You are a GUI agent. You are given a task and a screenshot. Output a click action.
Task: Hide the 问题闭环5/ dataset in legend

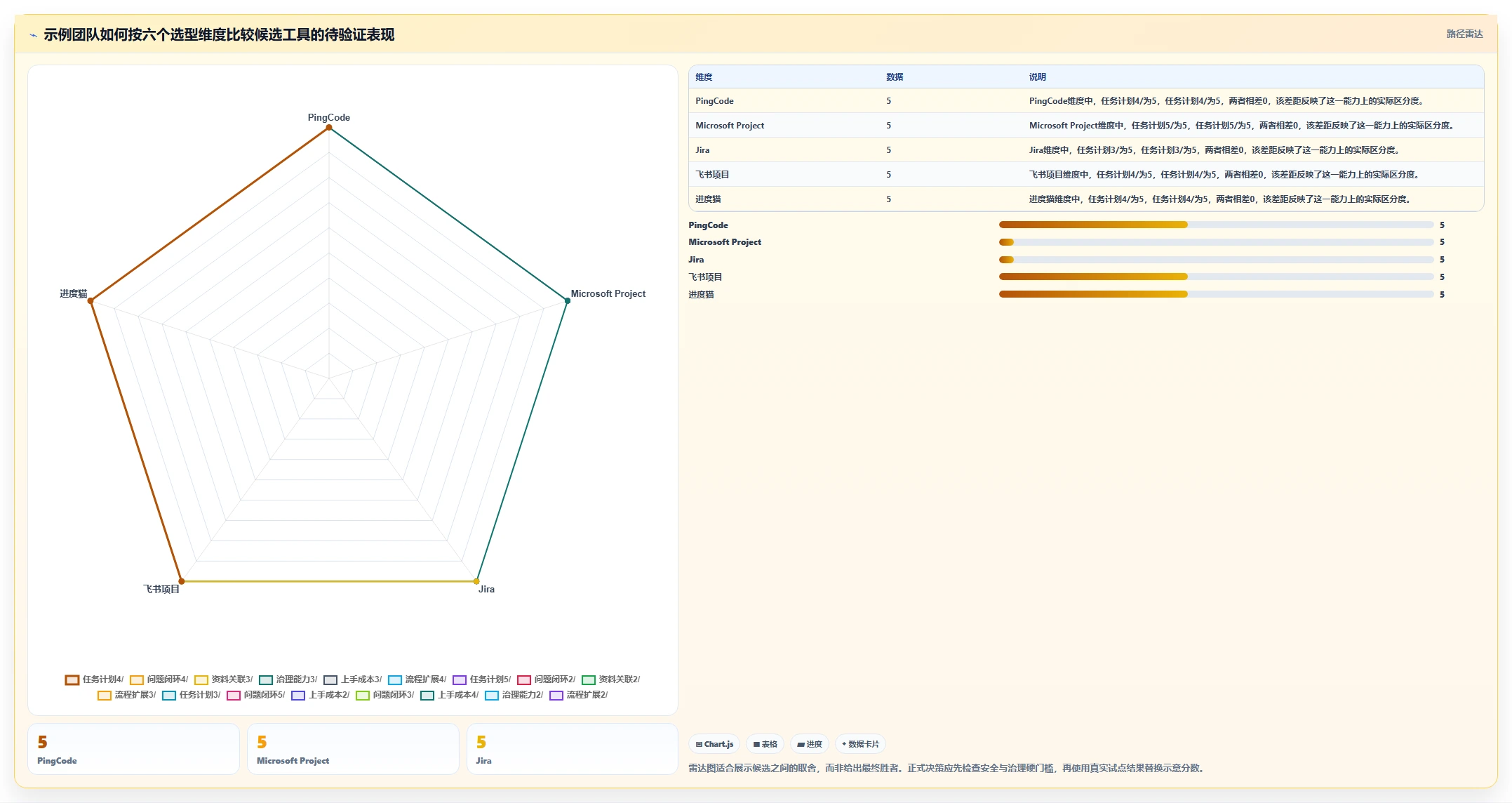tap(255, 695)
